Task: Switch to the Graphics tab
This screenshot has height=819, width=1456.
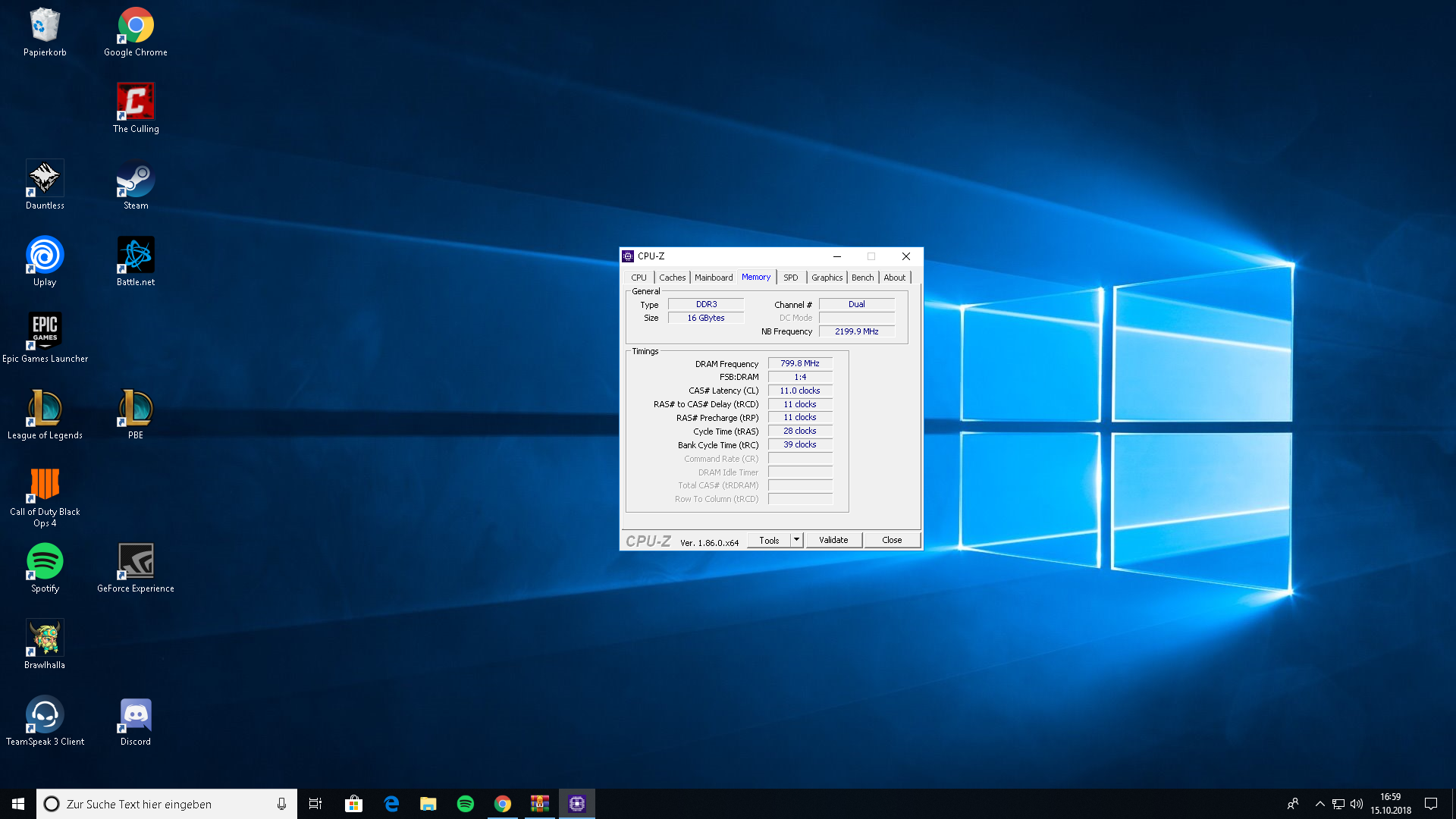Action: tap(827, 278)
